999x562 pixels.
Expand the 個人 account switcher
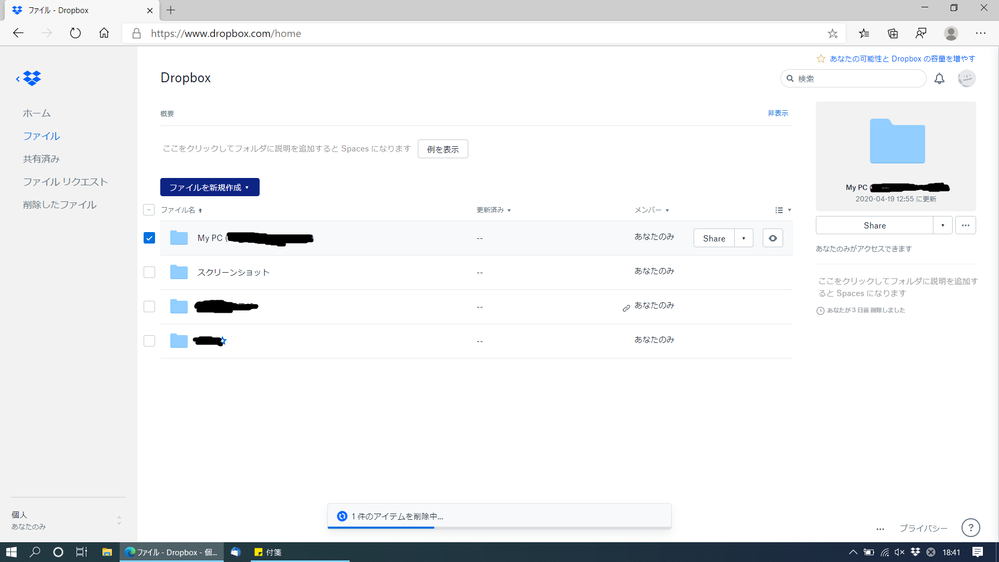click(x=119, y=521)
